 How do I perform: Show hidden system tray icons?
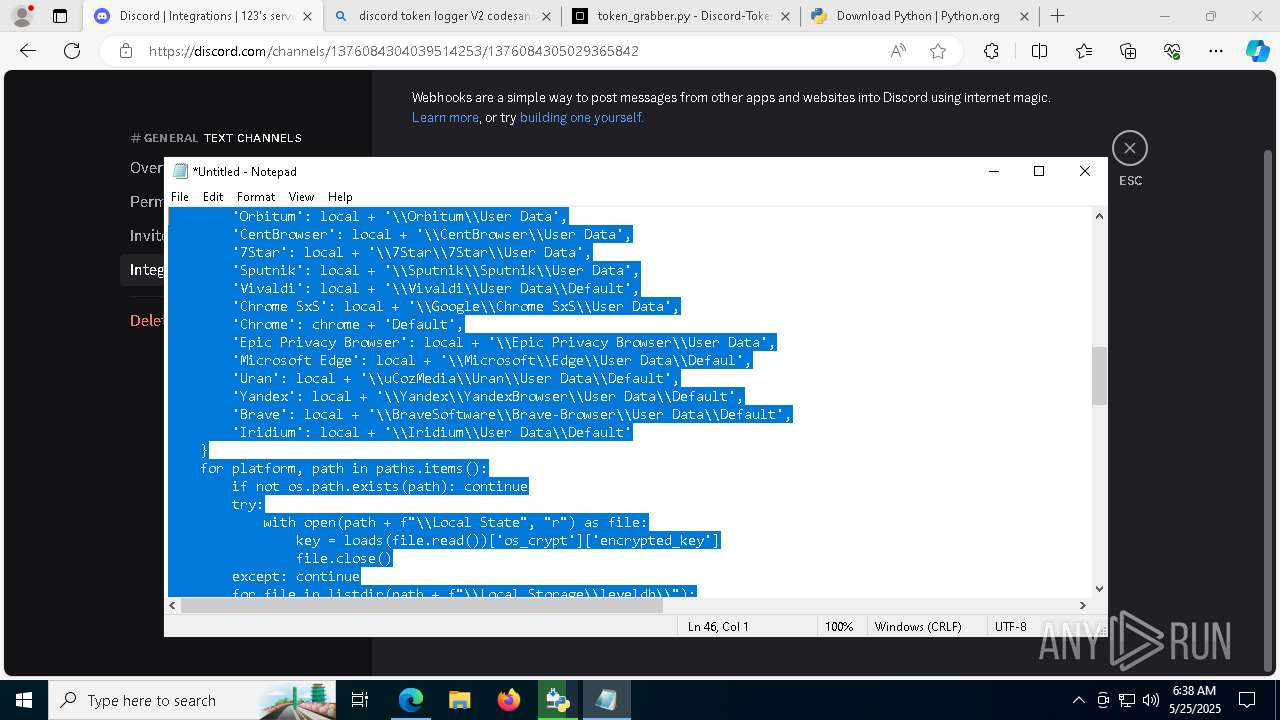coord(1078,700)
